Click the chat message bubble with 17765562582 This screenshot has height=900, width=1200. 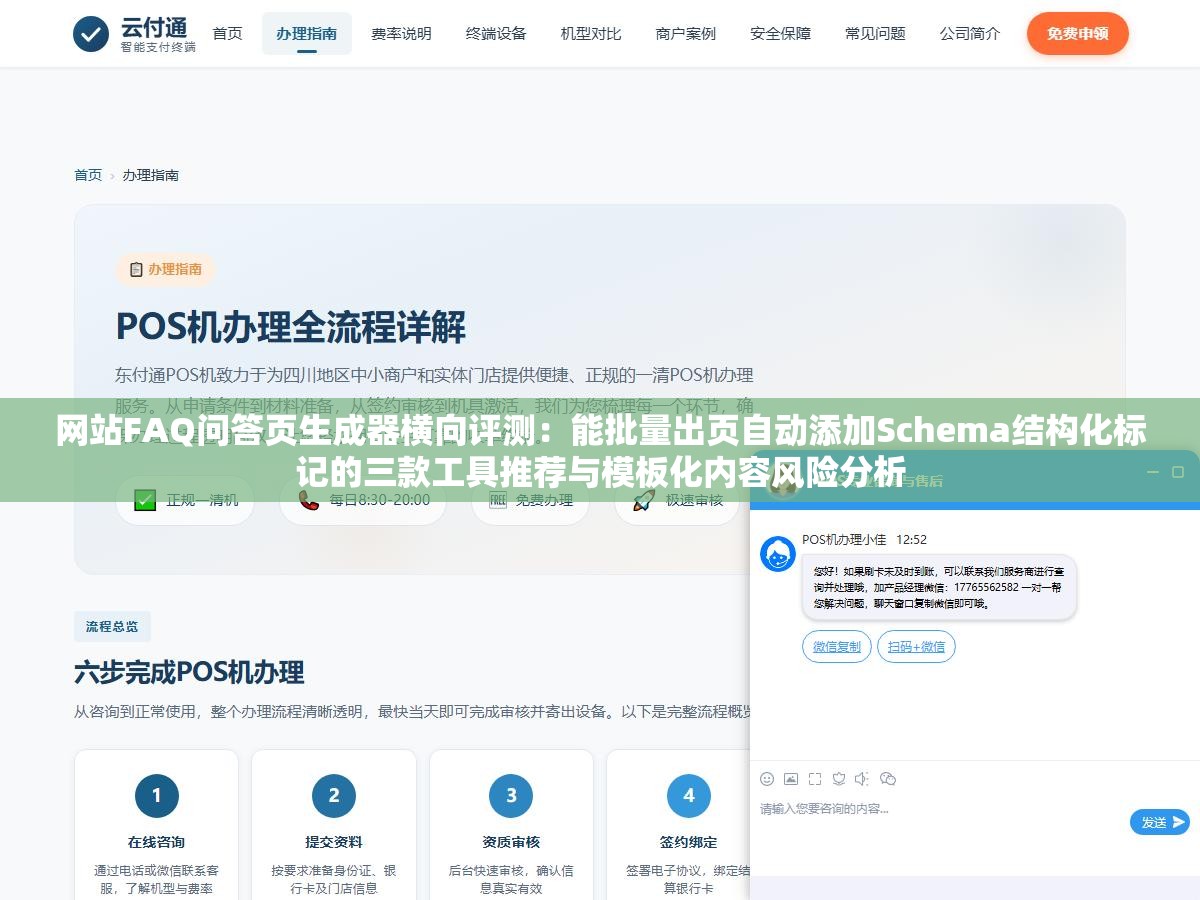coord(939,587)
